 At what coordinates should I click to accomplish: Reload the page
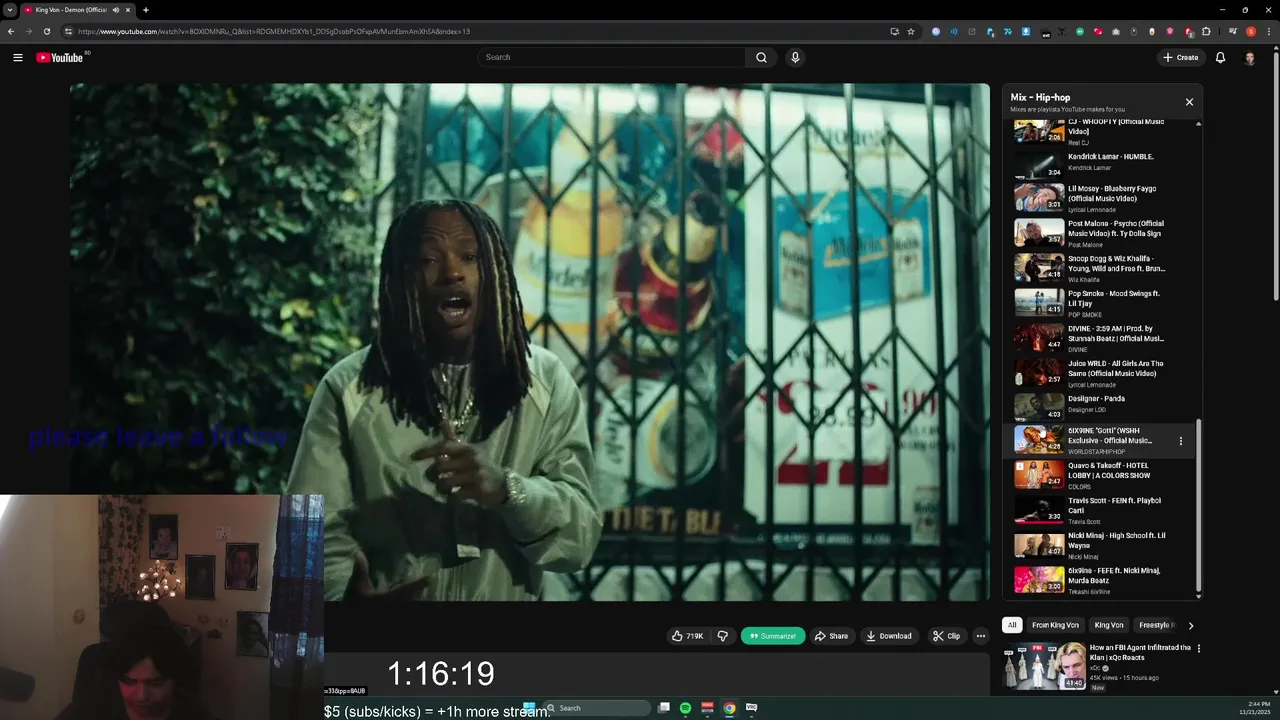(x=46, y=31)
